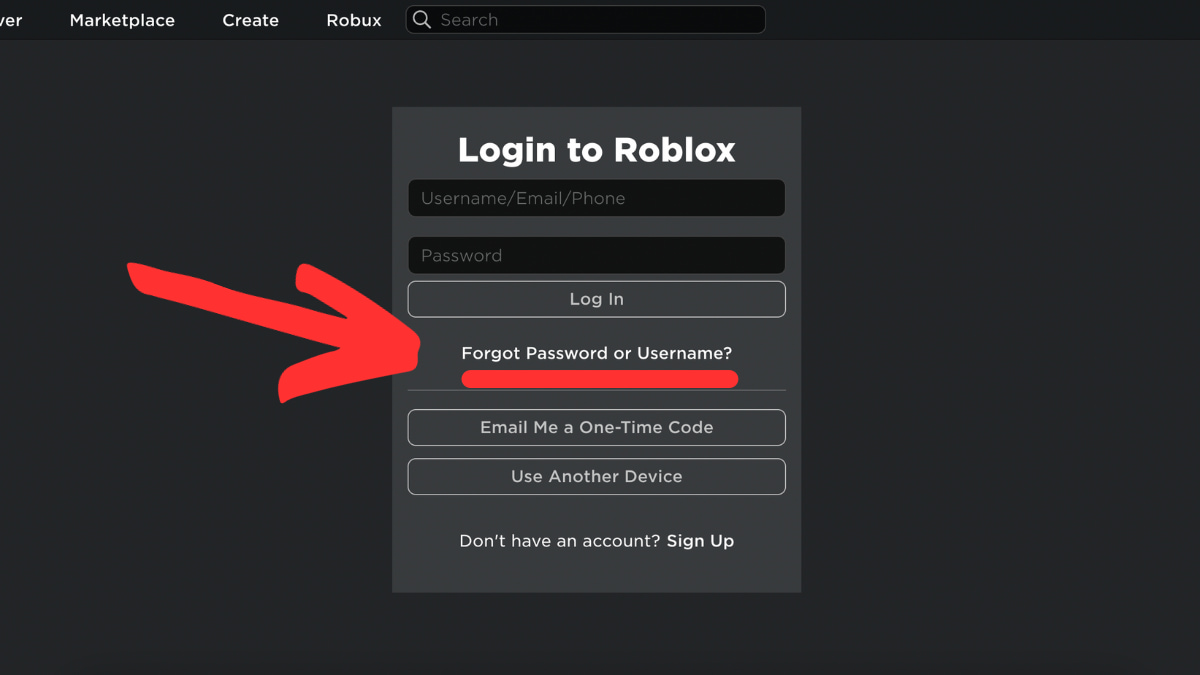Go to the Robux page

pyautogui.click(x=353, y=19)
